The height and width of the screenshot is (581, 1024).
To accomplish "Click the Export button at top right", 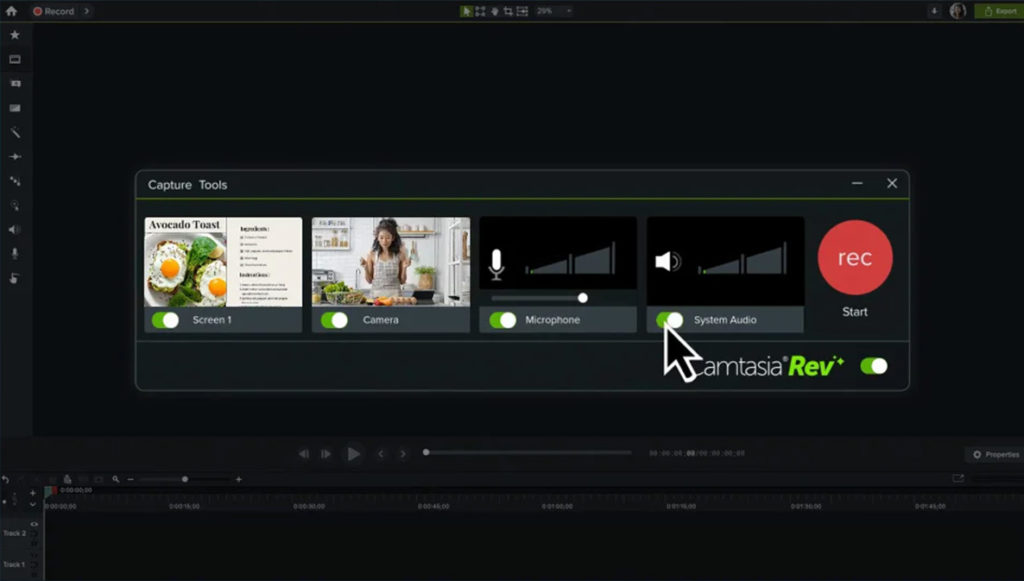I will tap(1000, 9).
